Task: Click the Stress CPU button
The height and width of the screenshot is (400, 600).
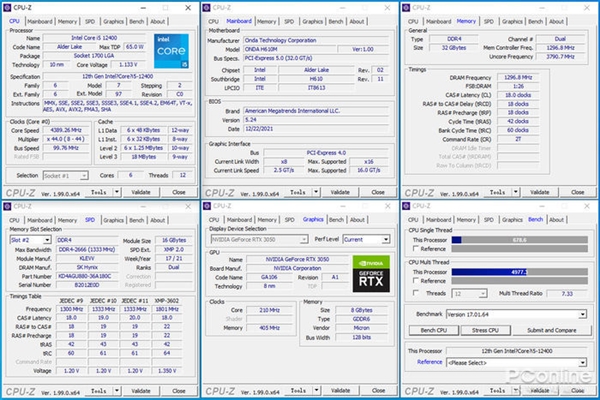Action: [485, 330]
